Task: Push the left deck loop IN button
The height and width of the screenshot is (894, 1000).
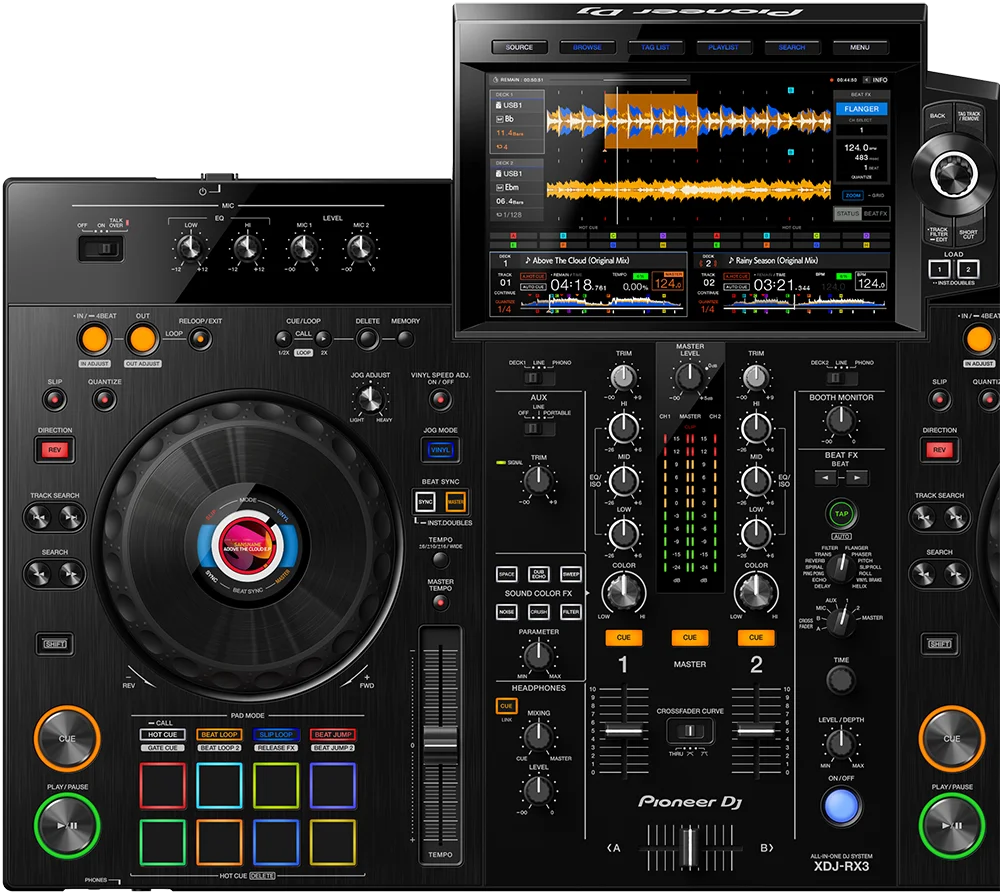Action: coord(94,339)
